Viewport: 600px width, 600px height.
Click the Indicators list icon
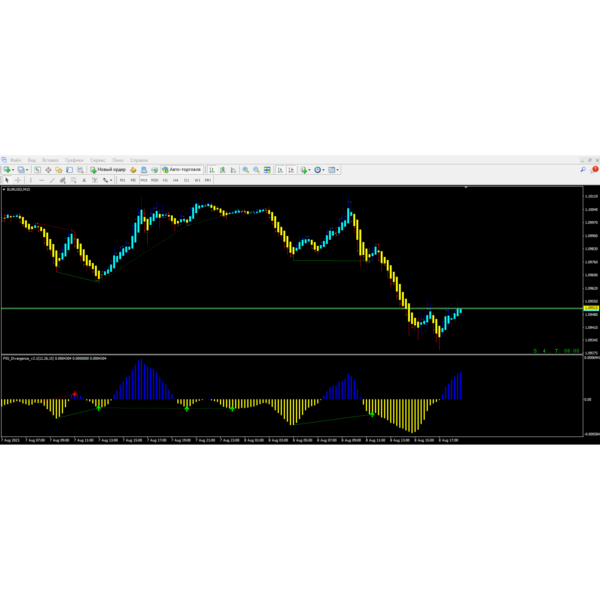coord(304,170)
